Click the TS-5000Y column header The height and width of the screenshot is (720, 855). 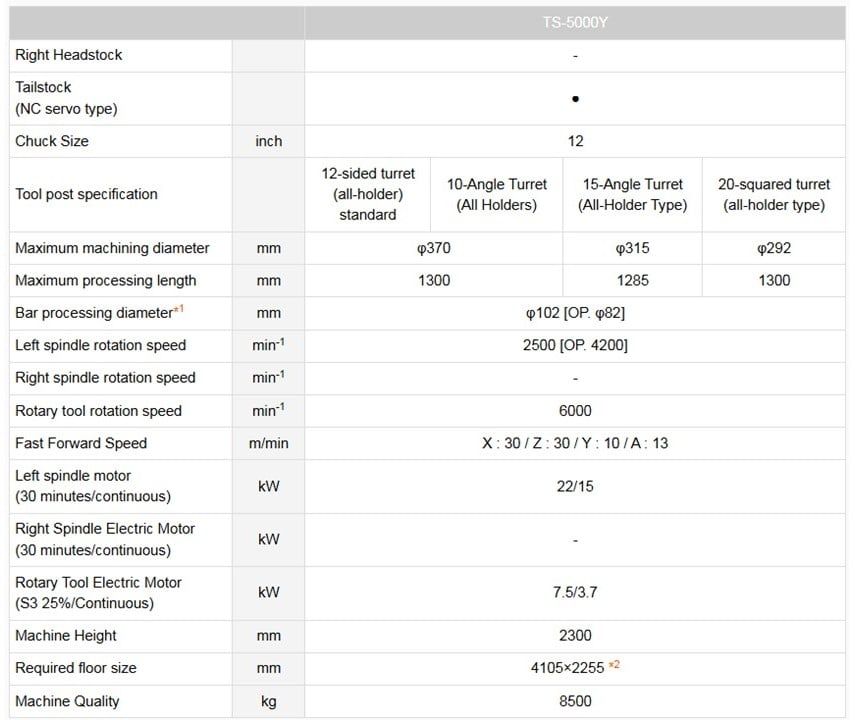575,22
